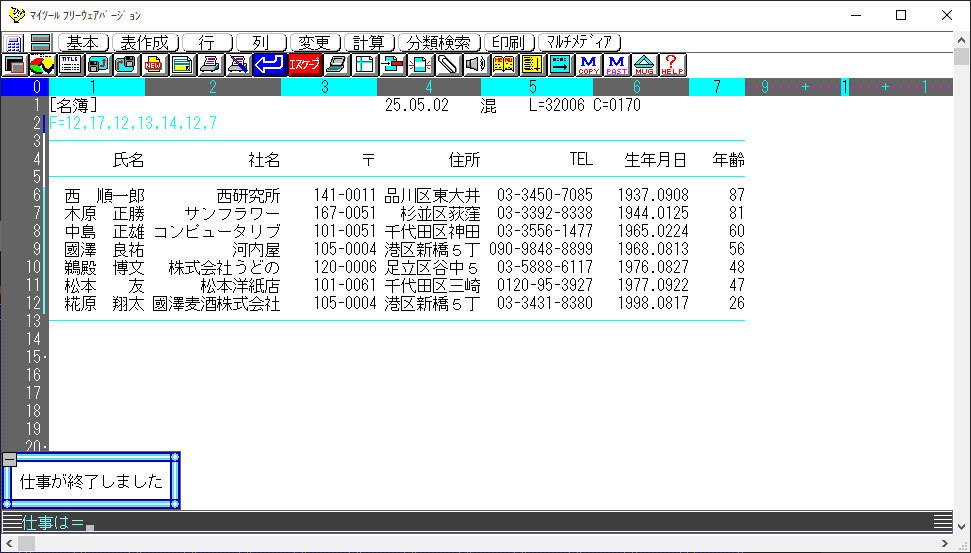
Task: Collapse the 仕事が終了しました message box
Action: (x=9, y=459)
